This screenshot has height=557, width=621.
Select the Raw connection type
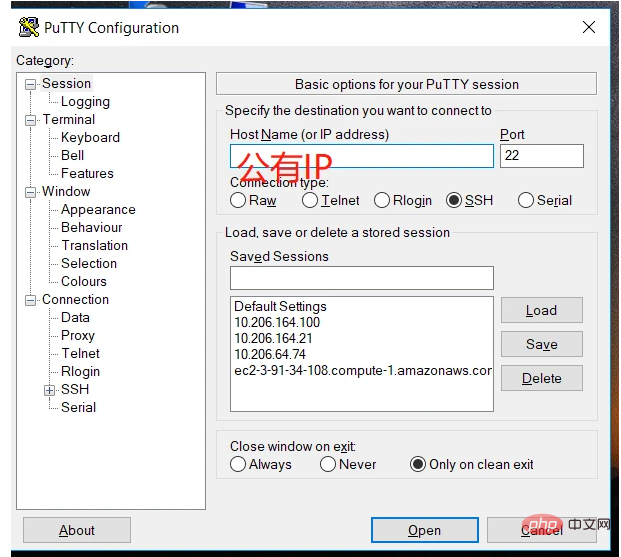[238, 200]
